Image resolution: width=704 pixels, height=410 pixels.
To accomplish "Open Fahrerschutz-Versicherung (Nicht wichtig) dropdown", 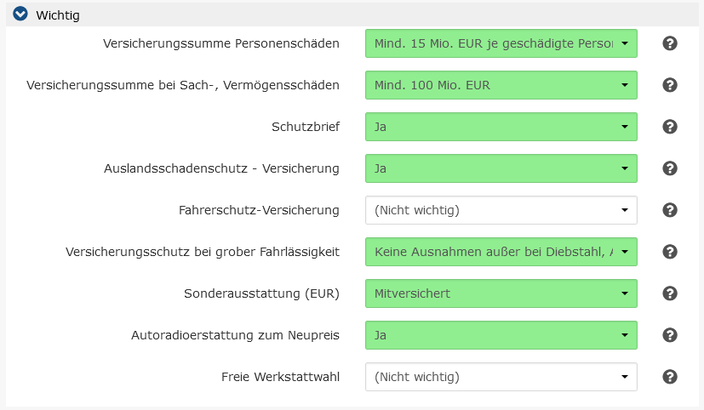I will [x=501, y=210].
